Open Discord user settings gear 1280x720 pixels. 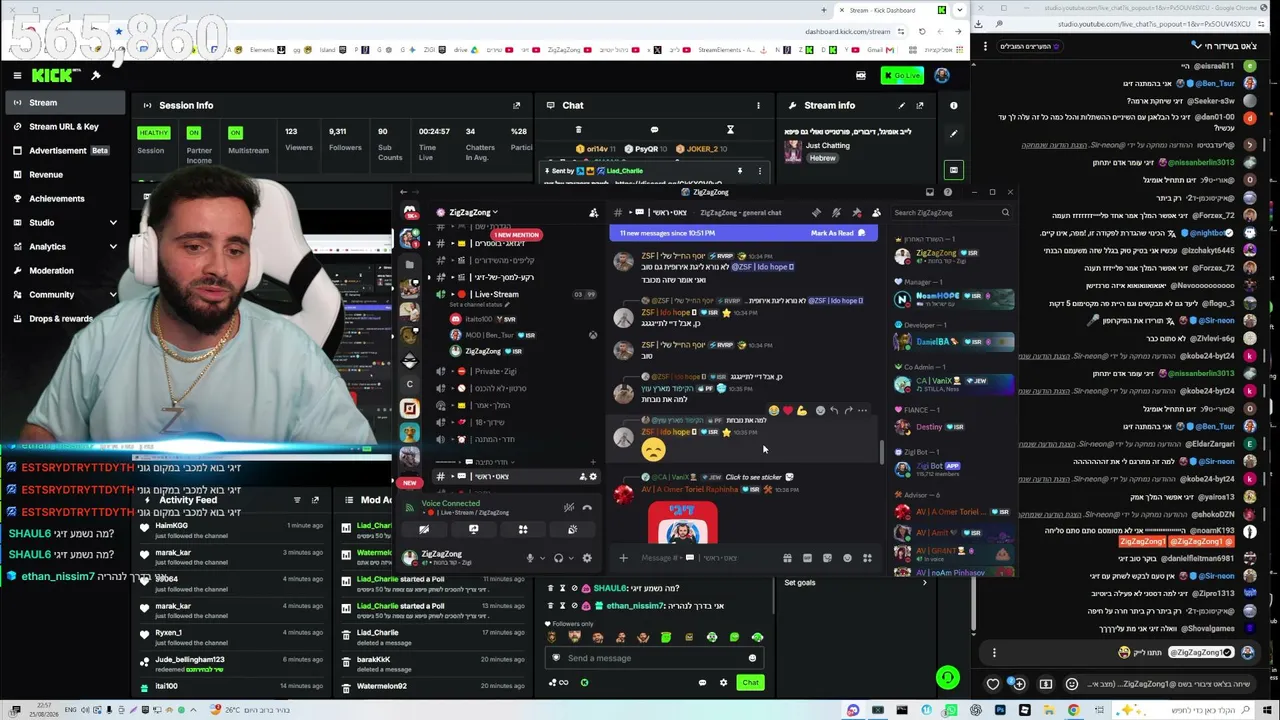[x=587, y=558]
